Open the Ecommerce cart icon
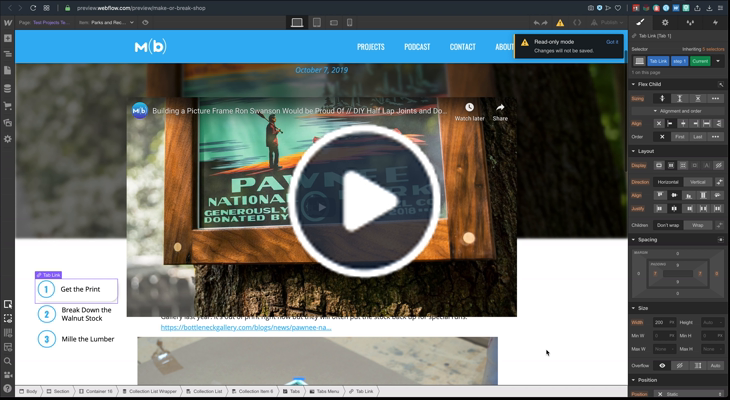Screen dimensions: 730x400 coord(8,105)
